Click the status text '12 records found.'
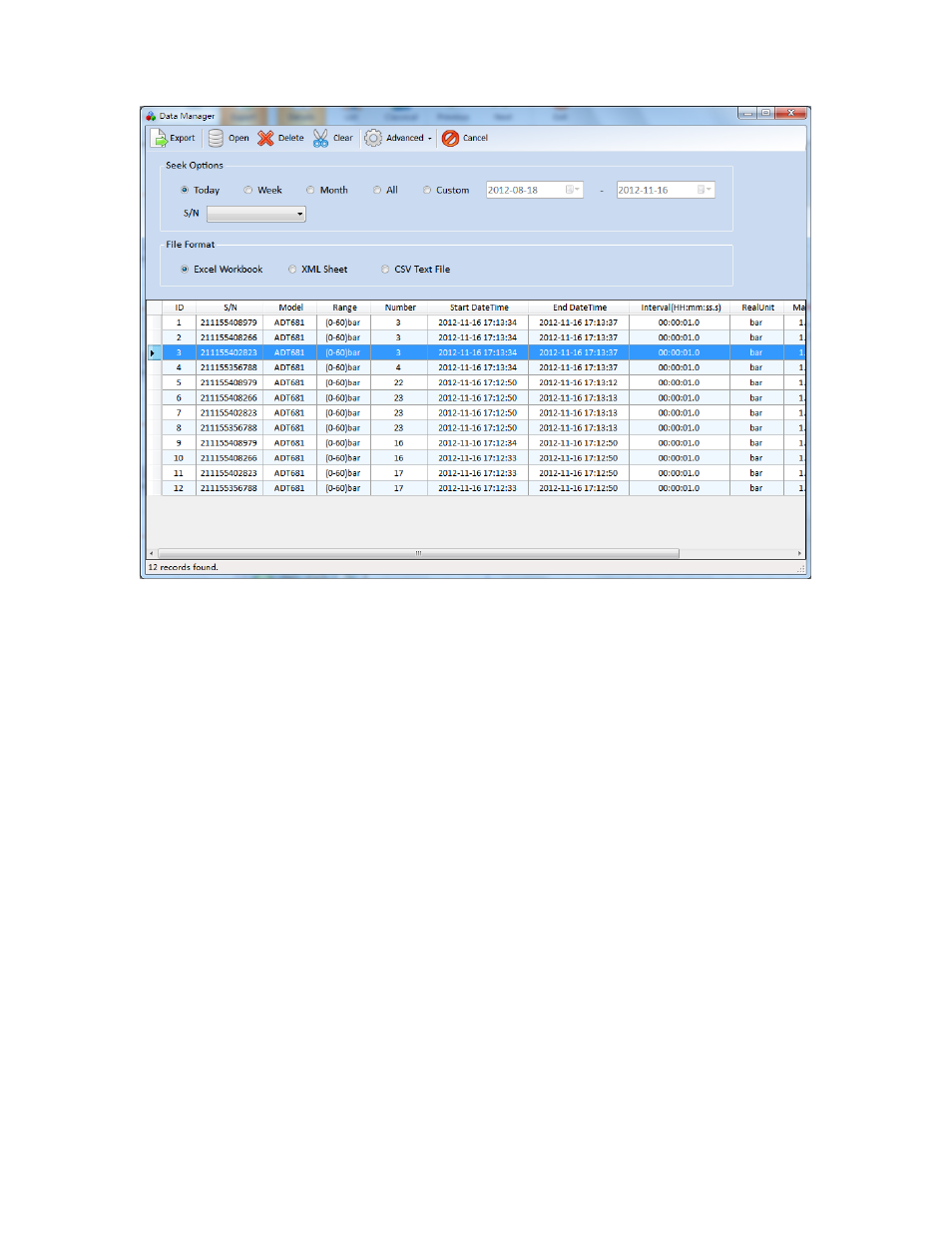The width and height of the screenshot is (952, 1233). 184,567
